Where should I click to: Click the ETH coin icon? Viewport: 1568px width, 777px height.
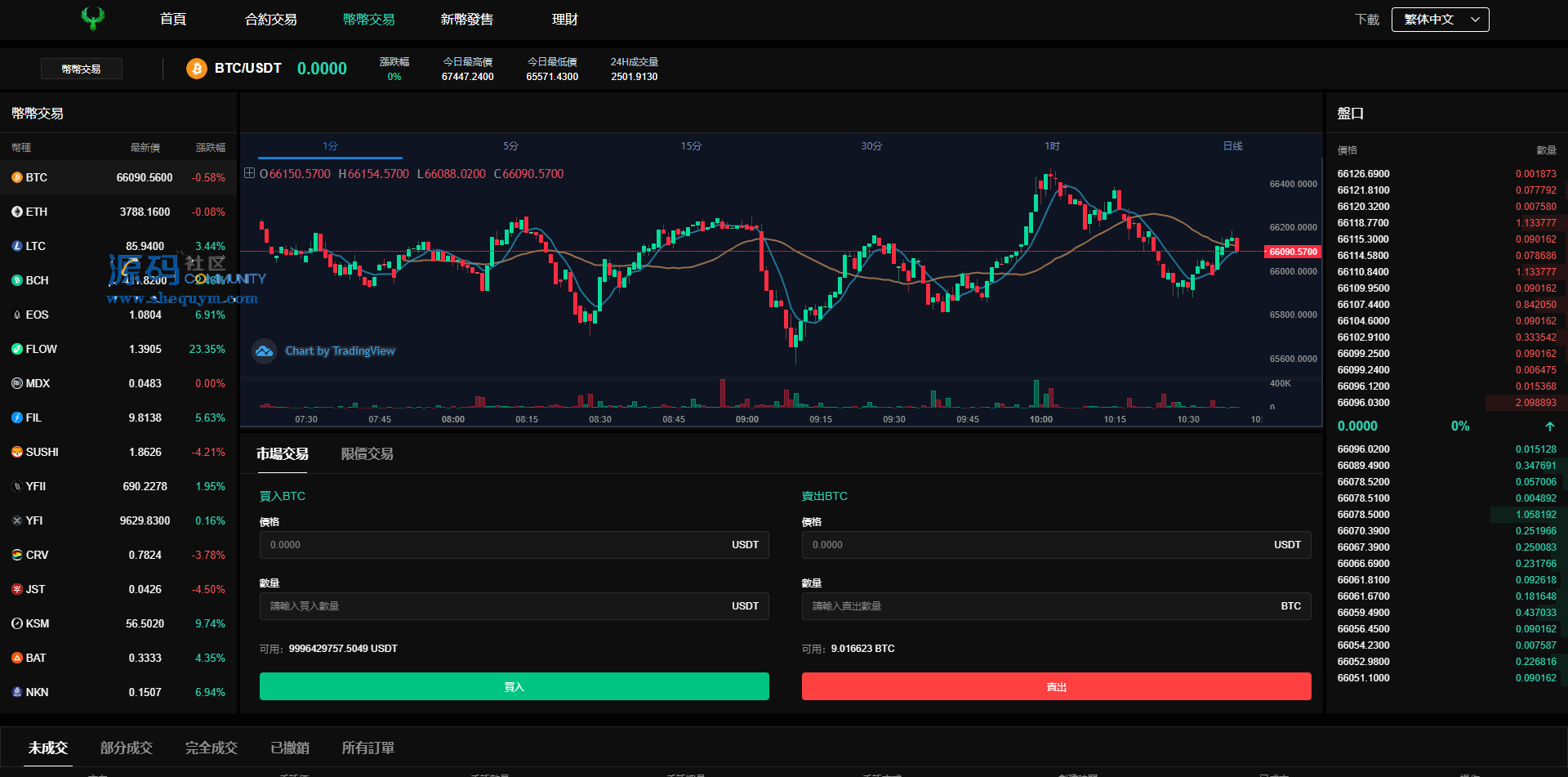(x=17, y=212)
